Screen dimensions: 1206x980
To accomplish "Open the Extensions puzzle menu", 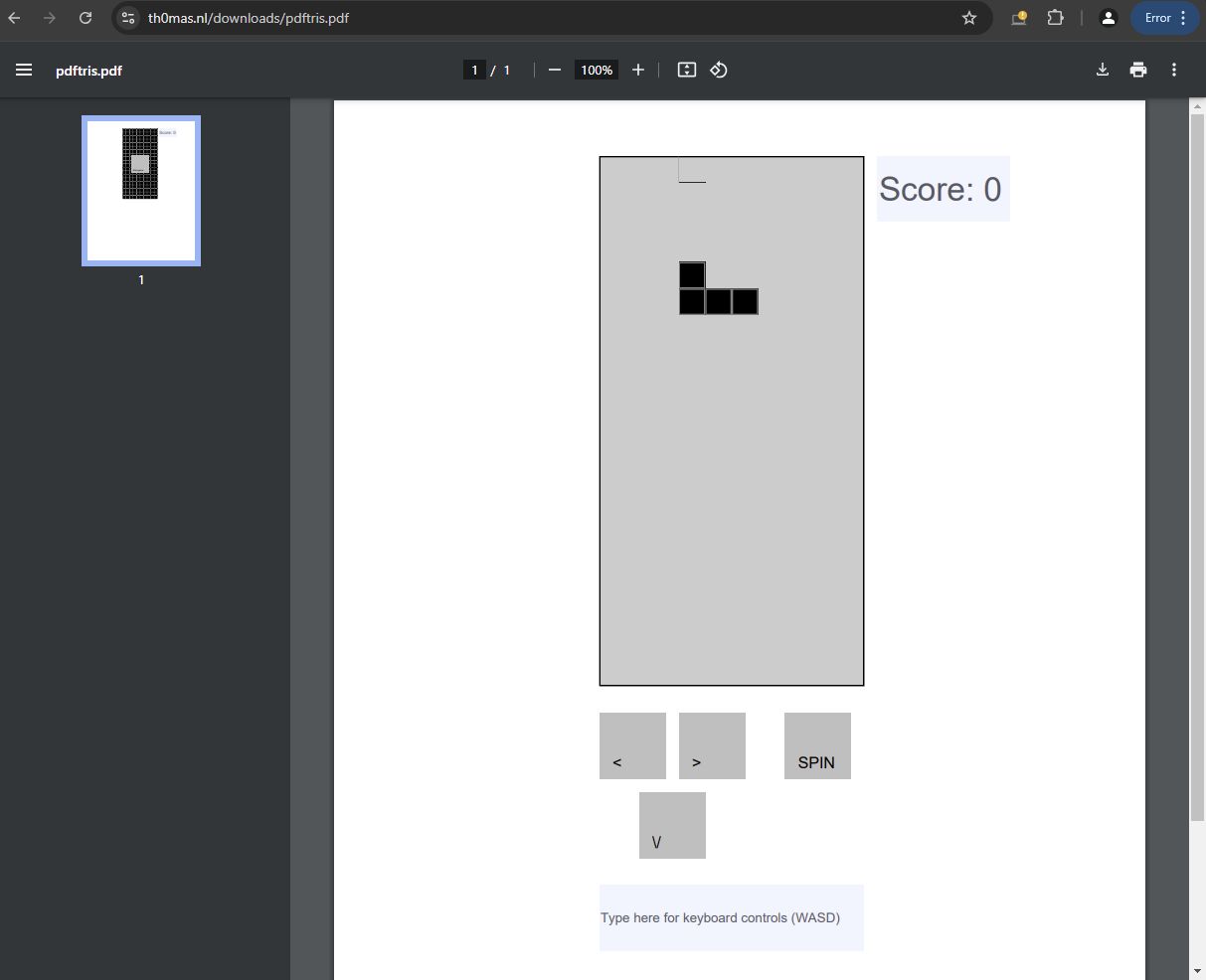I will pos(1055,18).
